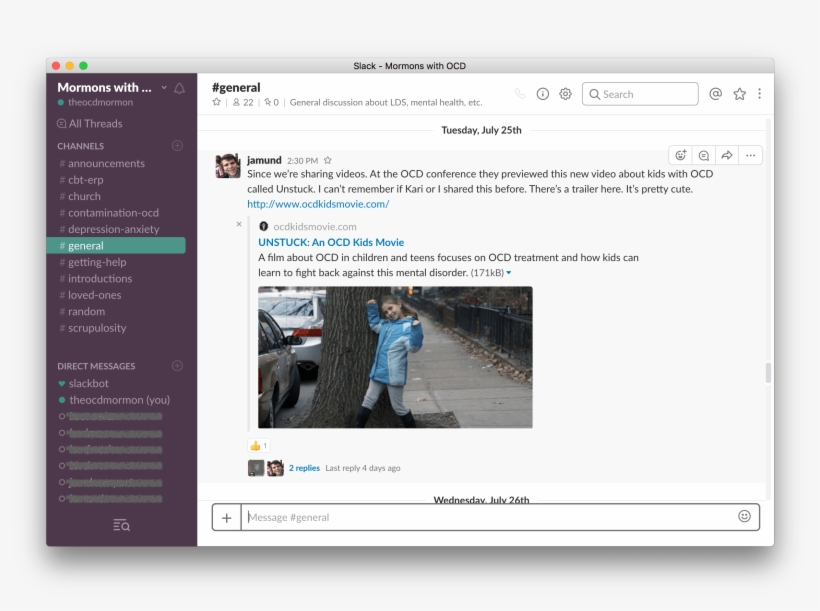Switch to loved-ones channel

point(94,295)
